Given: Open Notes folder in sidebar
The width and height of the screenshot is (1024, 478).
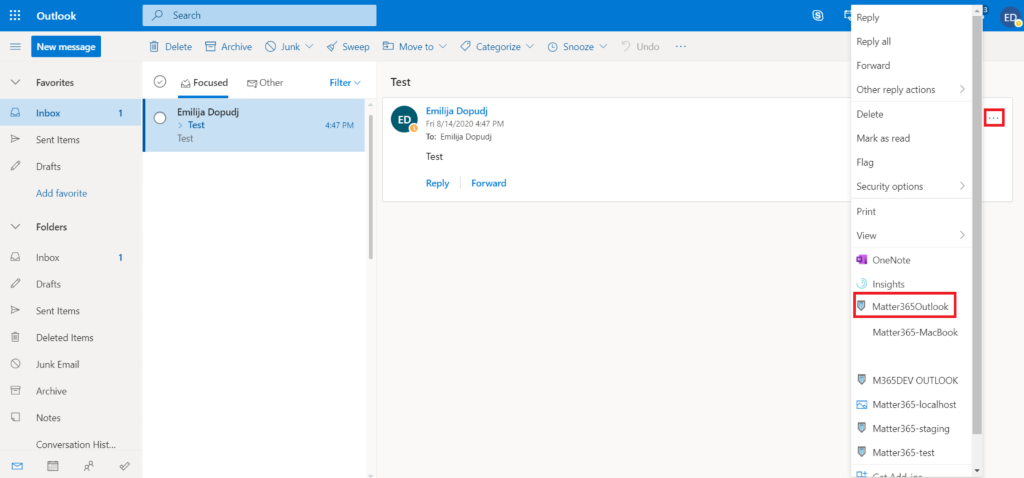Looking at the screenshot, I should click(48, 418).
